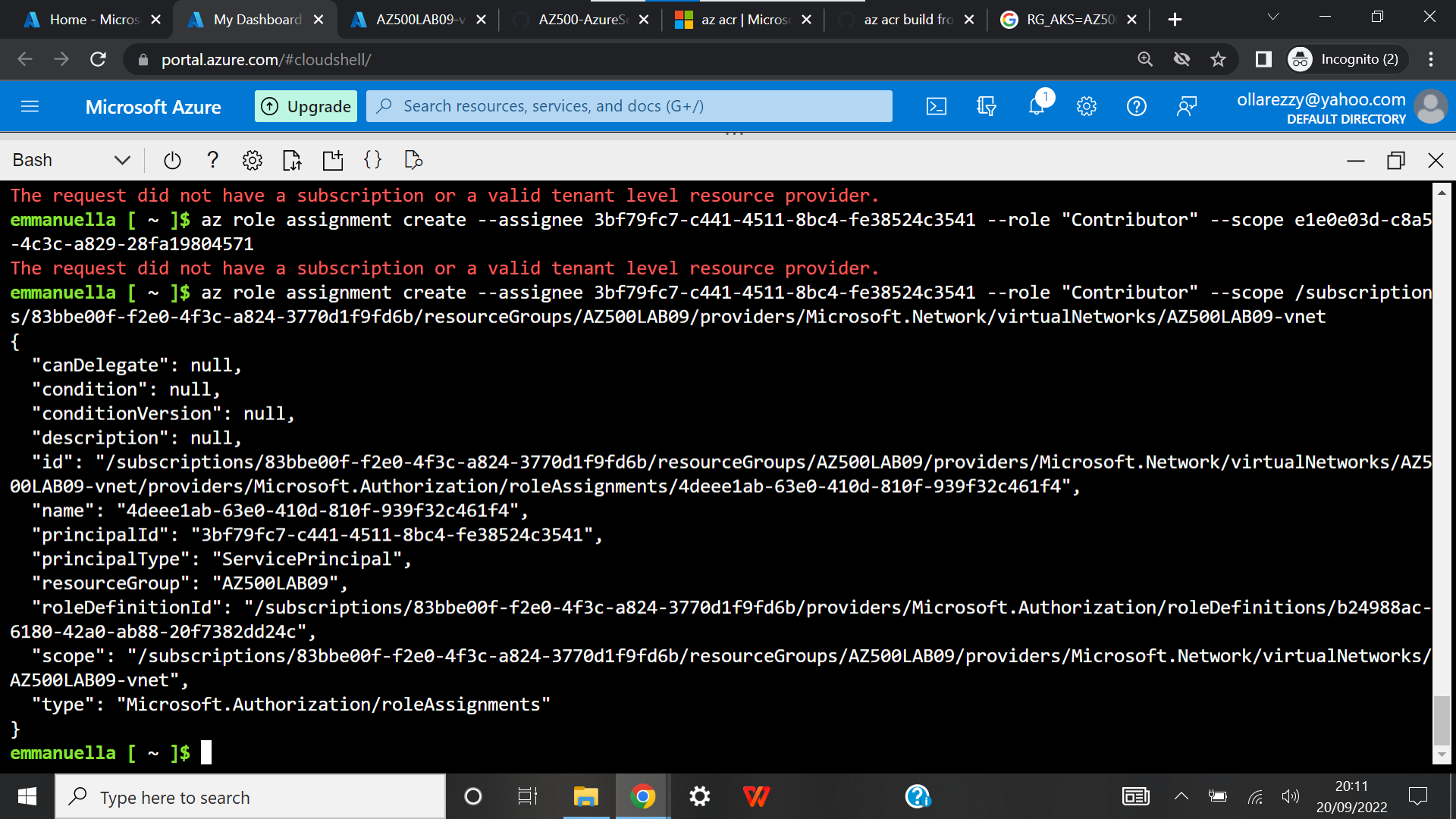Open a new Cloud Shell session
Image resolution: width=1456 pixels, height=819 pixels.
point(332,160)
